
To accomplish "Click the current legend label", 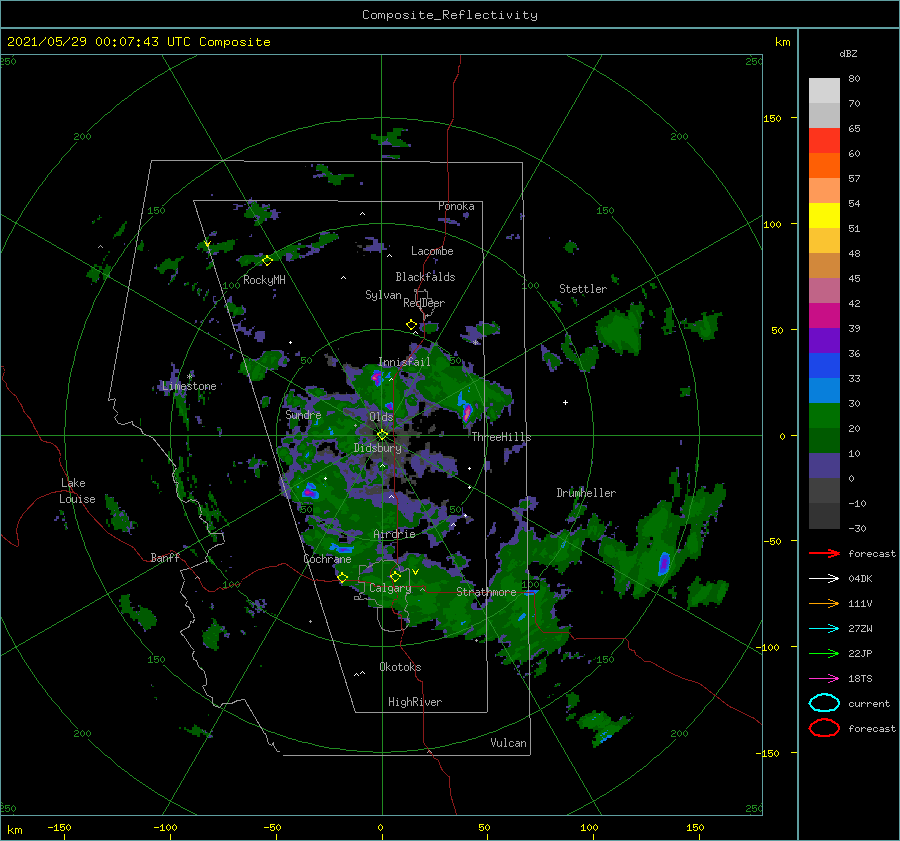I will [869, 703].
